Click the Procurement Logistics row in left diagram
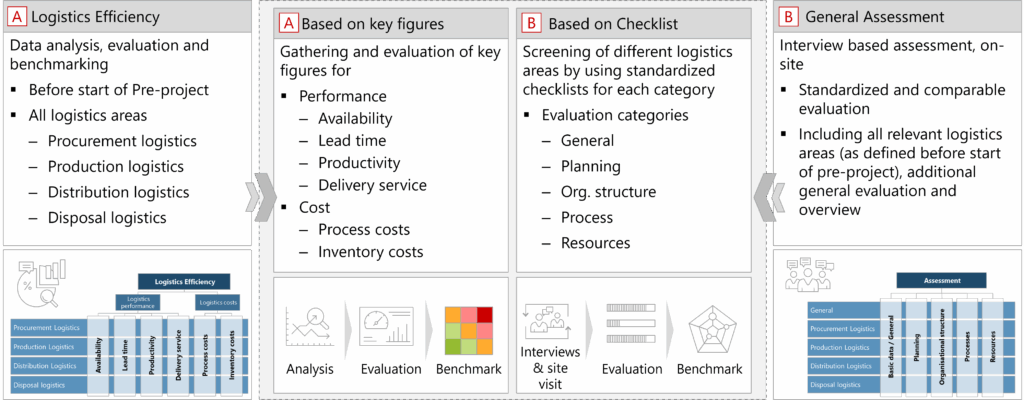This screenshot has width=1024, height=400. click(49, 326)
